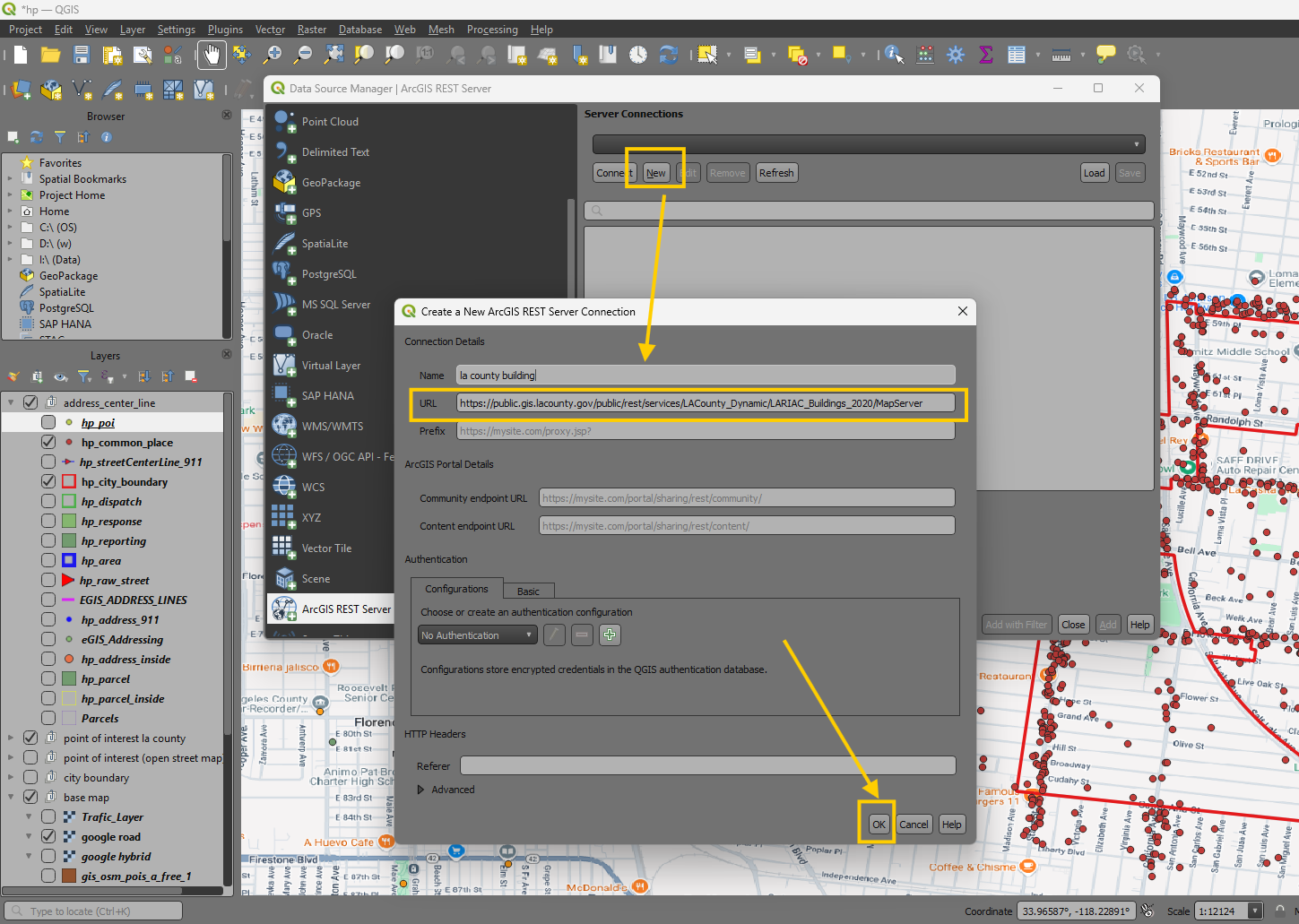This screenshot has width=1299, height=924.
Task: Enable the hp_poi layer checkbox
Action: pyautogui.click(x=48, y=422)
